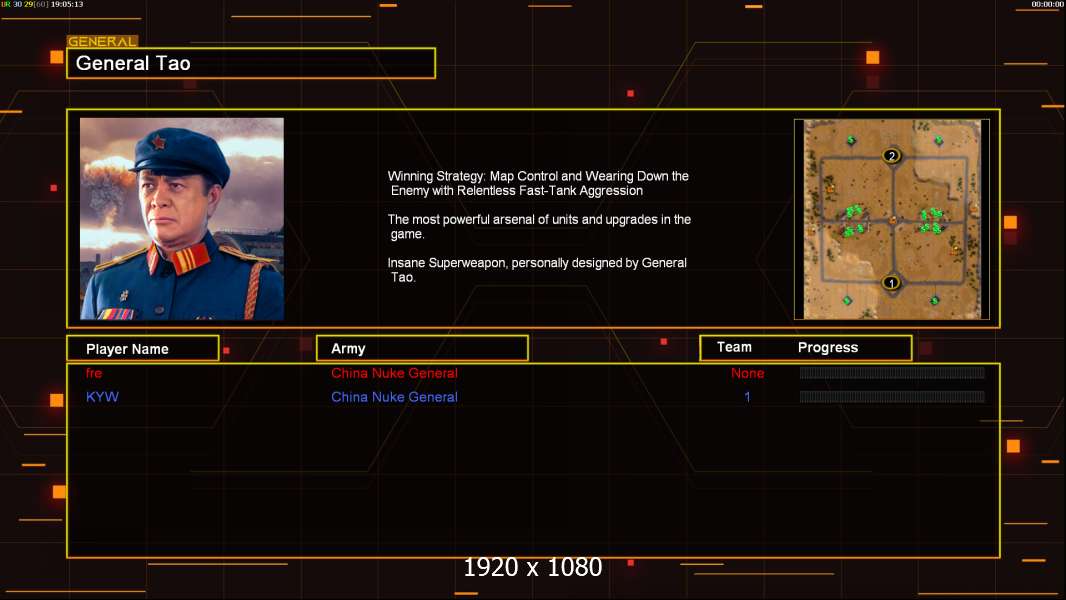Click the 00:00:00 timer readout
Screen dimensions: 1066x600
(x=1047, y=4)
